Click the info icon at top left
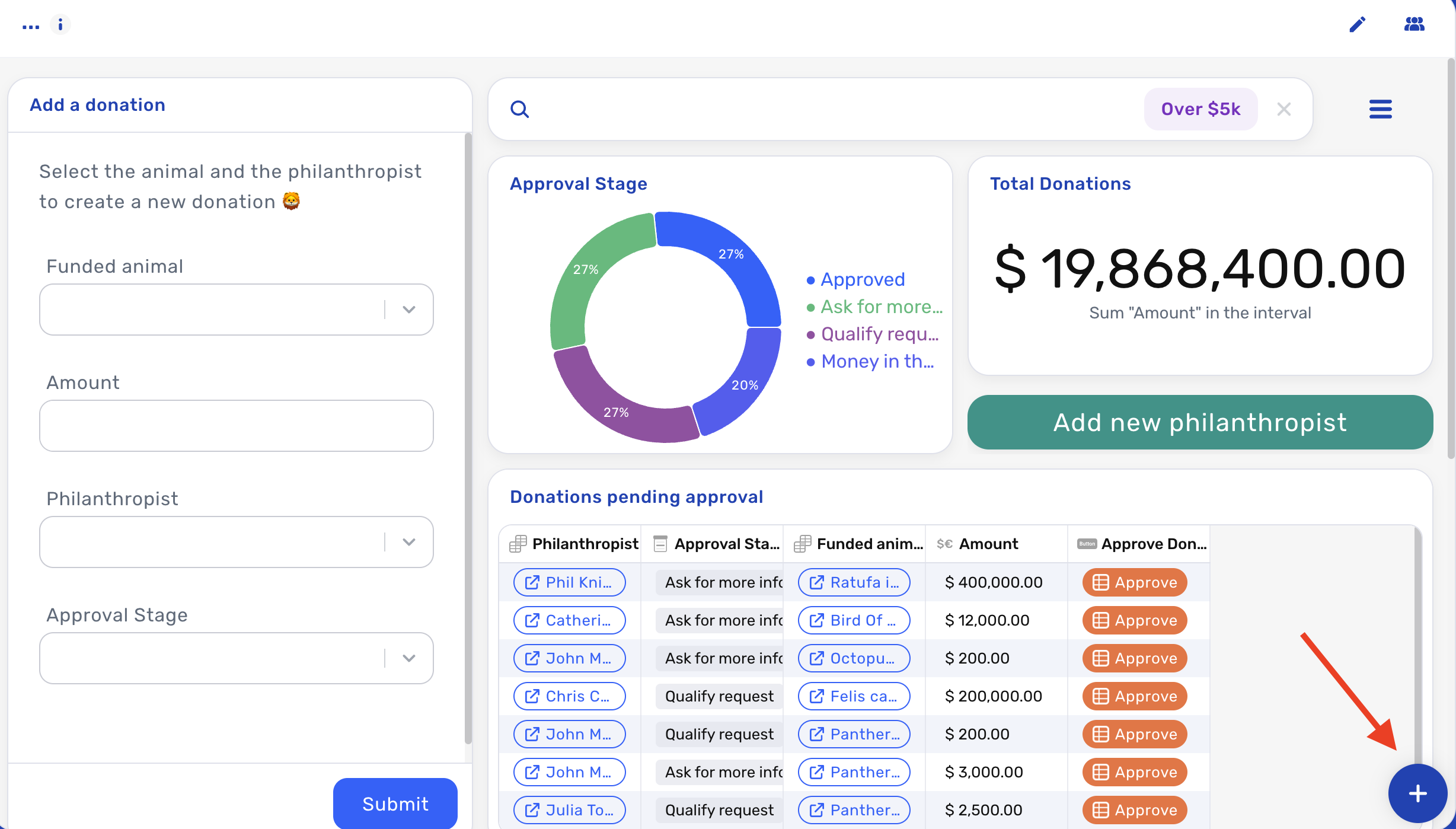The height and width of the screenshot is (829, 1456). tap(60, 25)
